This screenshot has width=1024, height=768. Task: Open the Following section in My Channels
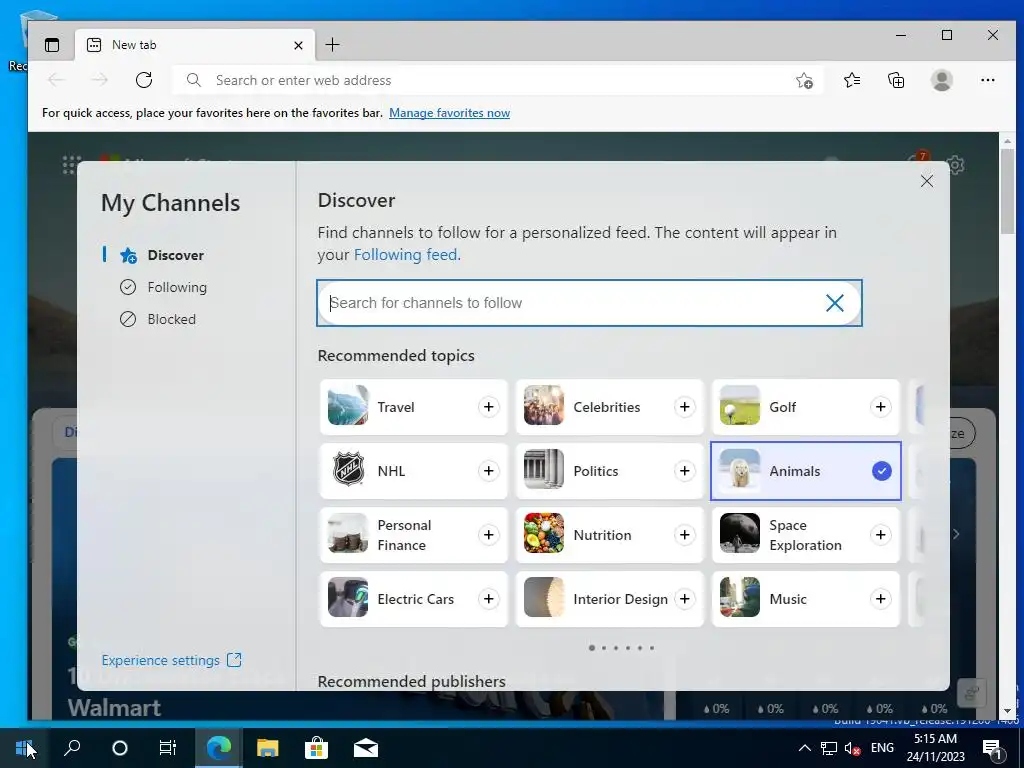tap(176, 287)
